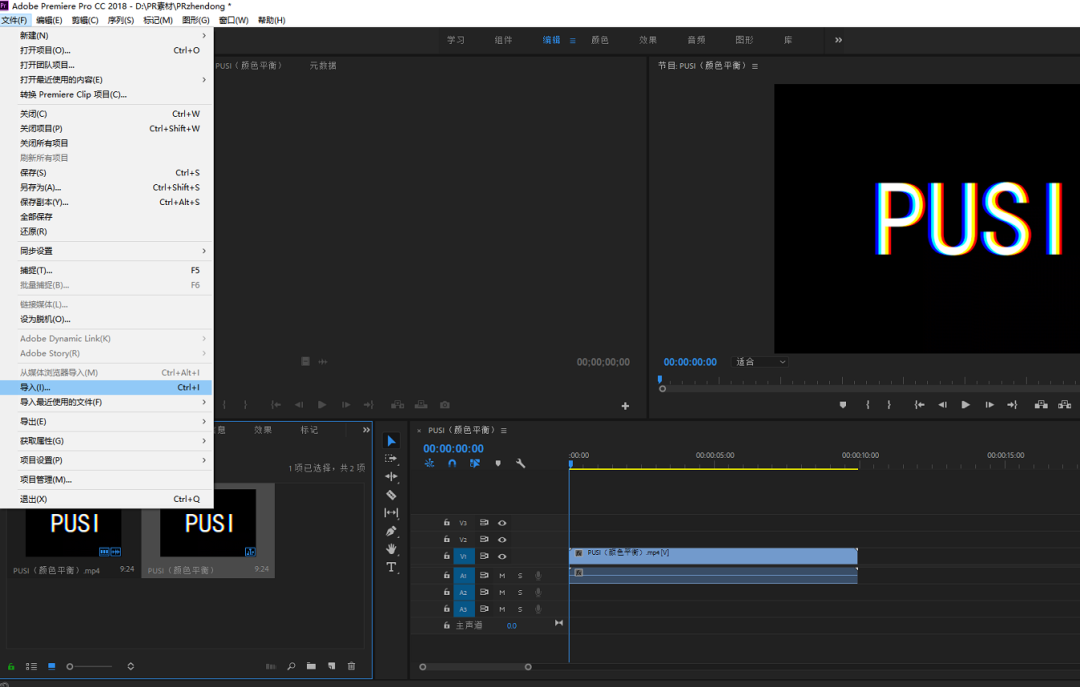This screenshot has height=687, width=1080.
Task: Open timeline sequence panel menu
Action: 503,431
